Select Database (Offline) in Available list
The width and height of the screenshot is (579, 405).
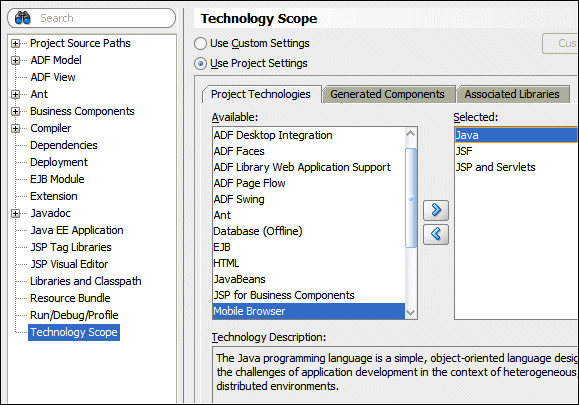309,231
